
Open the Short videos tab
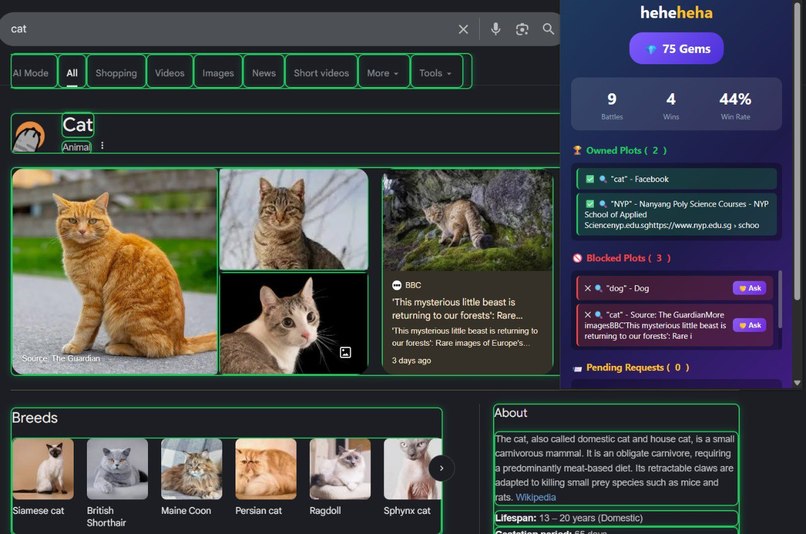(x=321, y=73)
